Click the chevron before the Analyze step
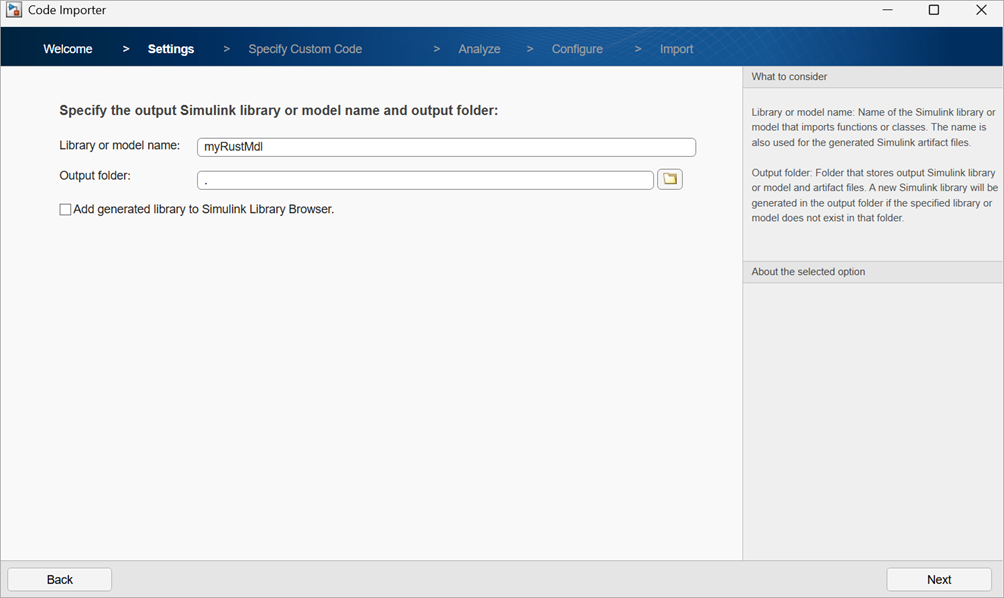The height and width of the screenshot is (598, 1004). tap(437, 48)
